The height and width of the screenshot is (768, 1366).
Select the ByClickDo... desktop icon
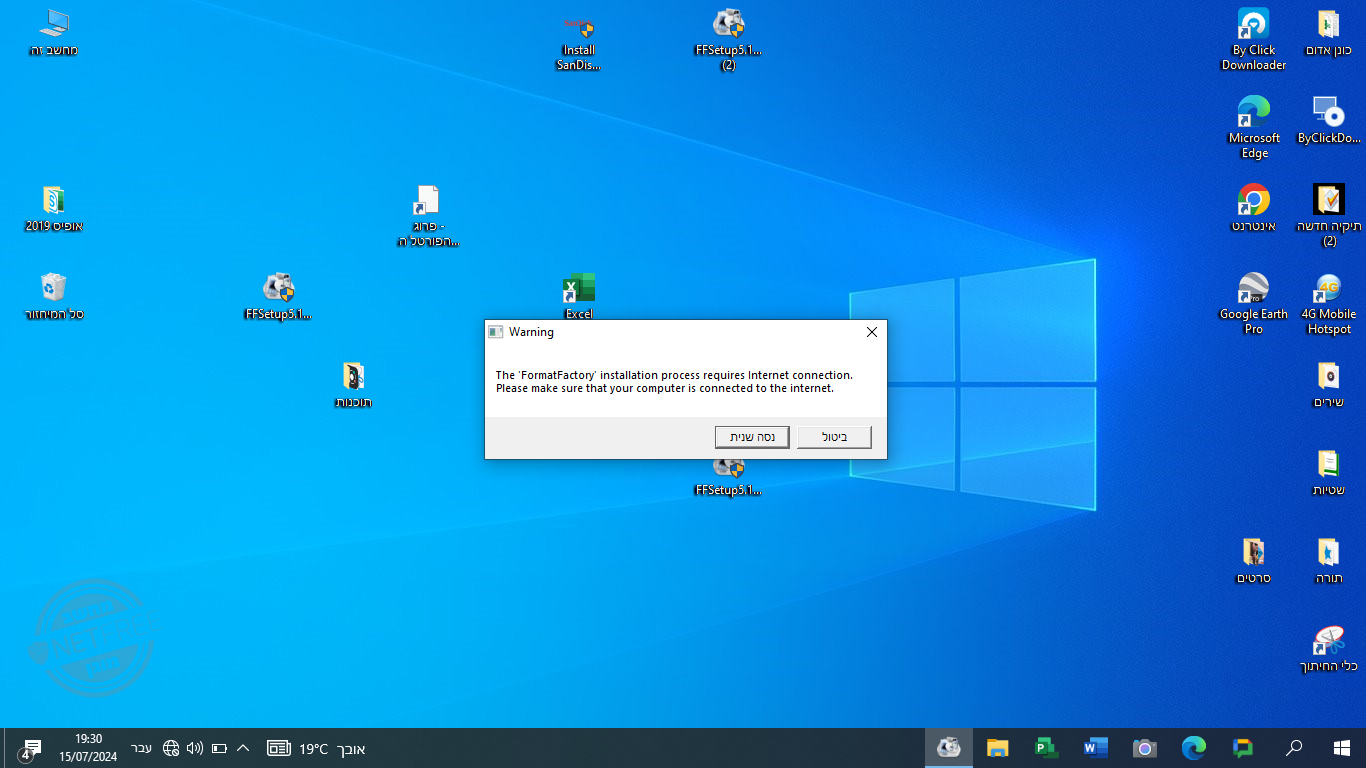coord(1329,120)
